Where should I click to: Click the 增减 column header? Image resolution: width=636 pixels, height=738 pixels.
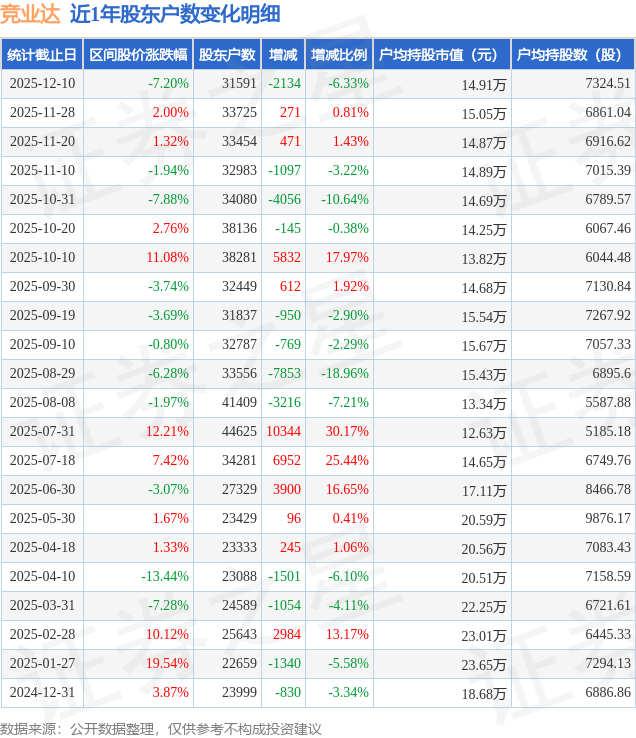point(283,55)
